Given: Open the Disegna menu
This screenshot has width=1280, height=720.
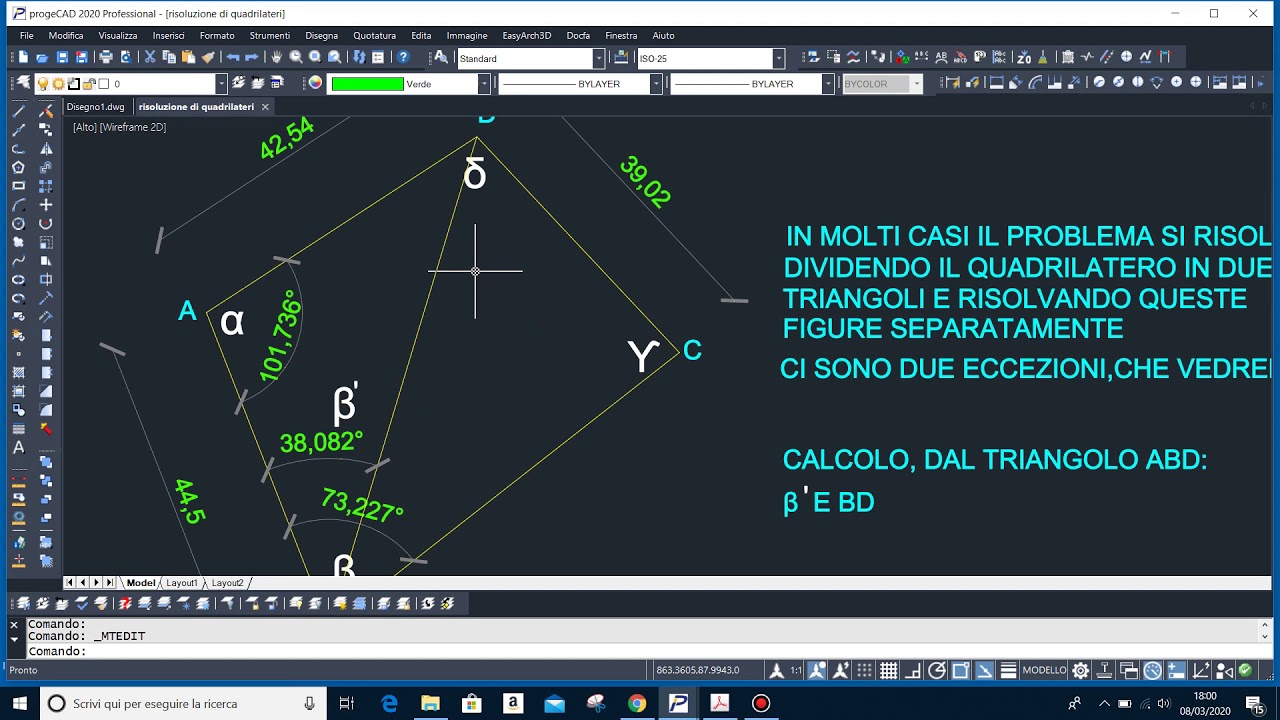Looking at the screenshot, I should pos(321,35).
